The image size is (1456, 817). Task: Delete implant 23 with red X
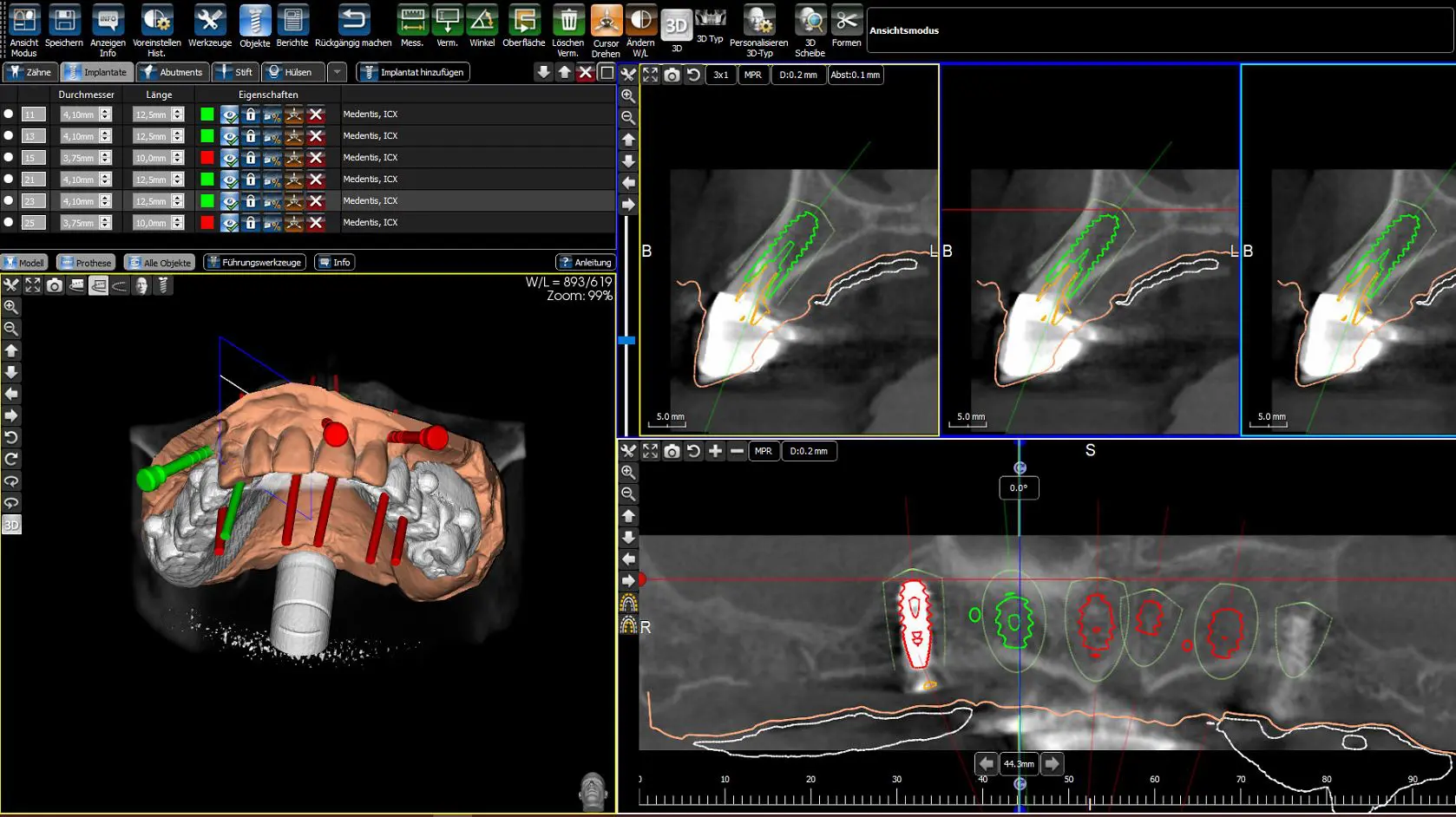click(316, 201)
